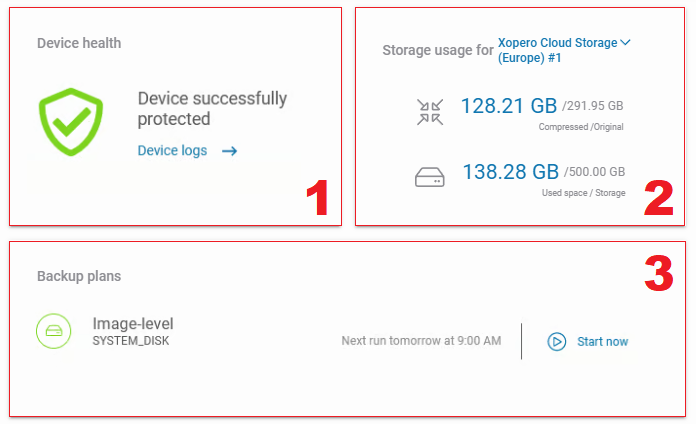Click the Storage usage for label
Viewport: 696px width, 424px height.
pos(438,50)
